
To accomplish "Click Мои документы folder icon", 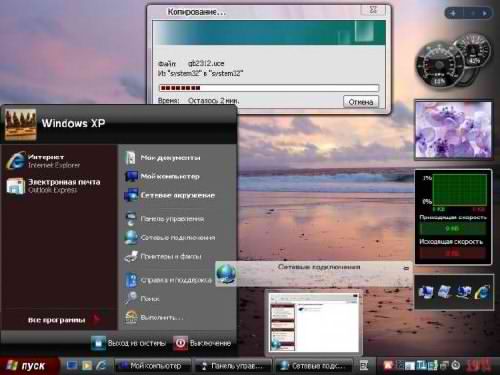I will point(130,158).
